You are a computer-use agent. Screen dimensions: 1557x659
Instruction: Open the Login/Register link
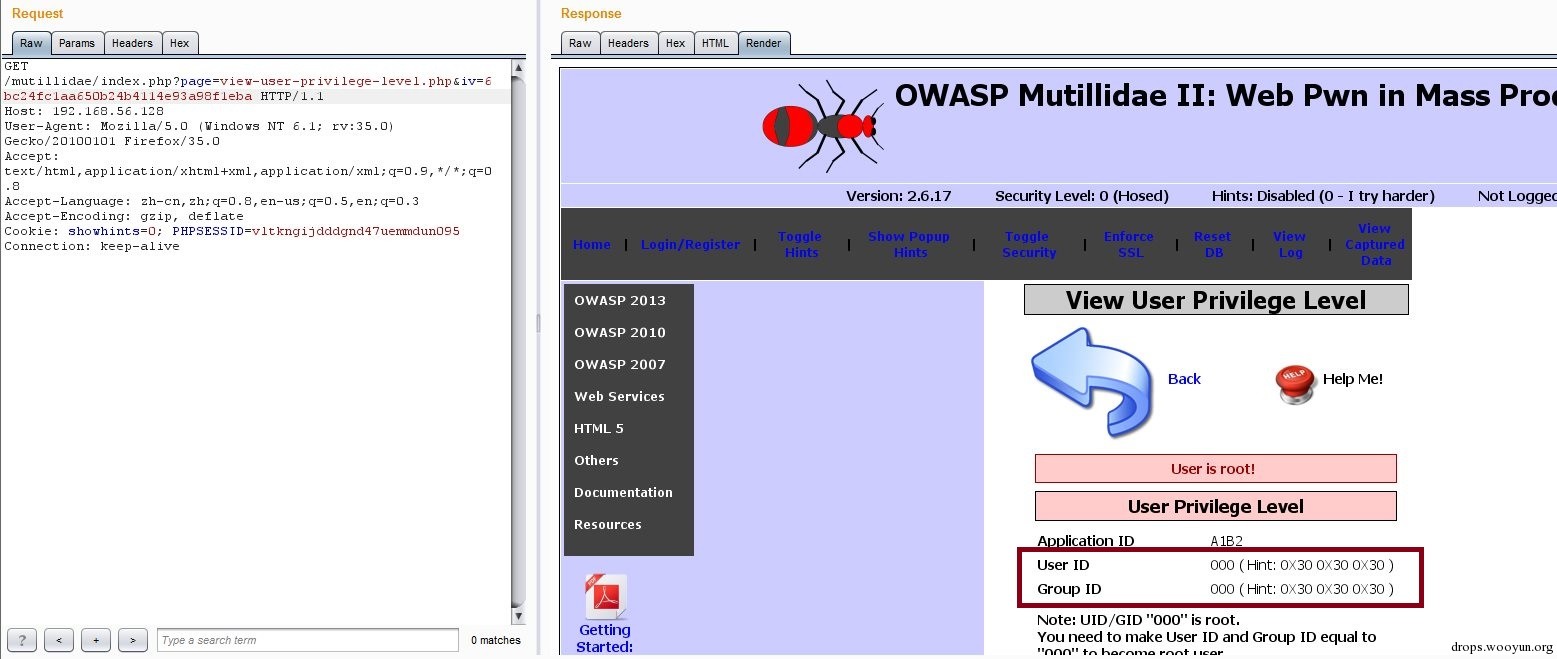click(691, 245)
